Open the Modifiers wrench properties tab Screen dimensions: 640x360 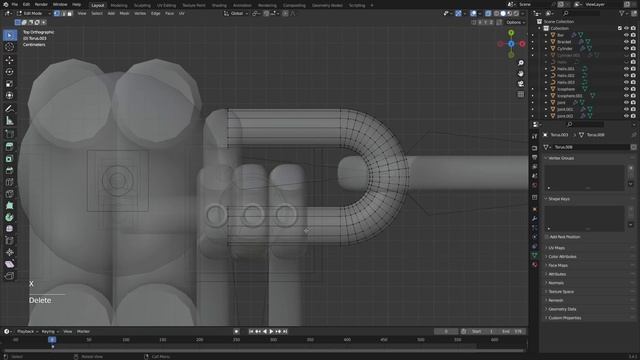click(535, 219)
